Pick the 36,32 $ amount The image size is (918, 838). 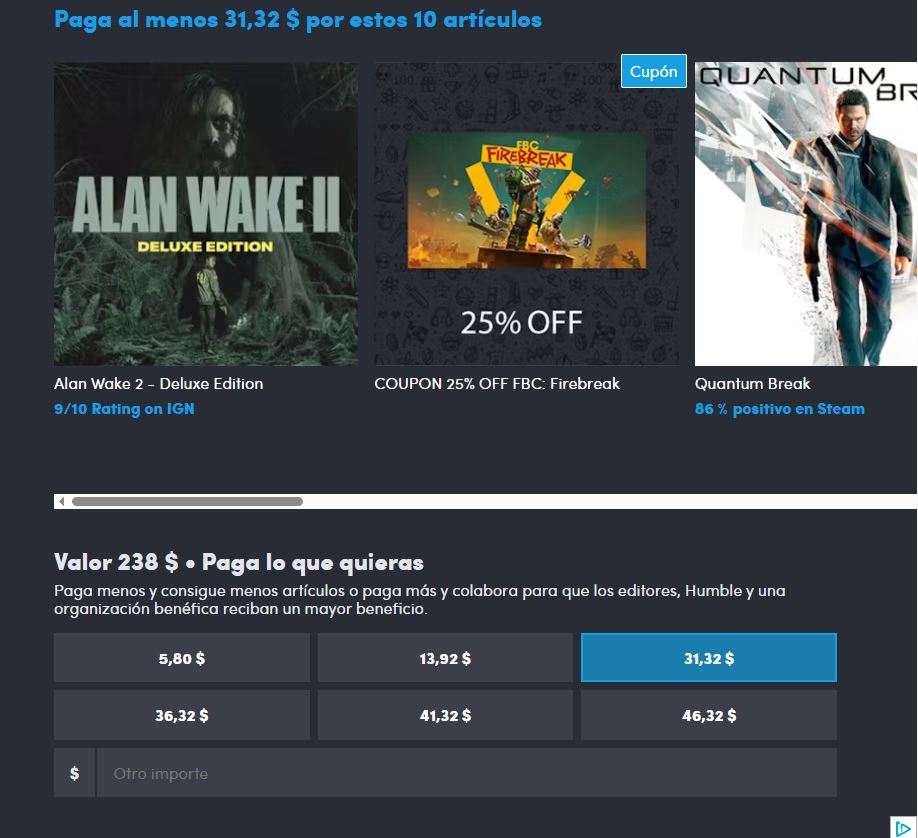(x=181, y=715)
